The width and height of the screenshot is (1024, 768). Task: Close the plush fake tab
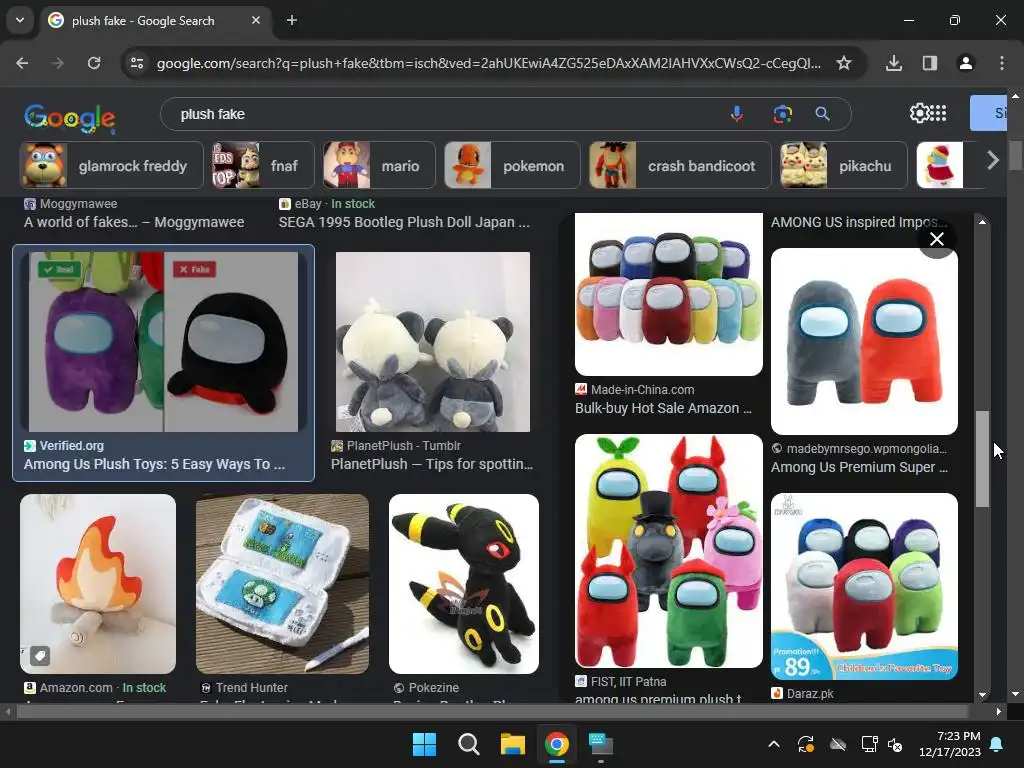point(256,20)
